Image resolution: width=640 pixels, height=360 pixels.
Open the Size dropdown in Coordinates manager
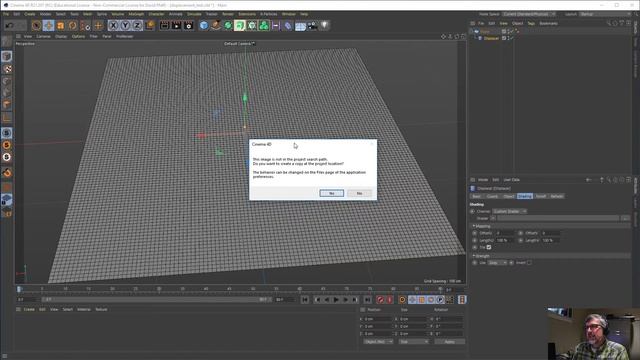click(x=413, y=342)
